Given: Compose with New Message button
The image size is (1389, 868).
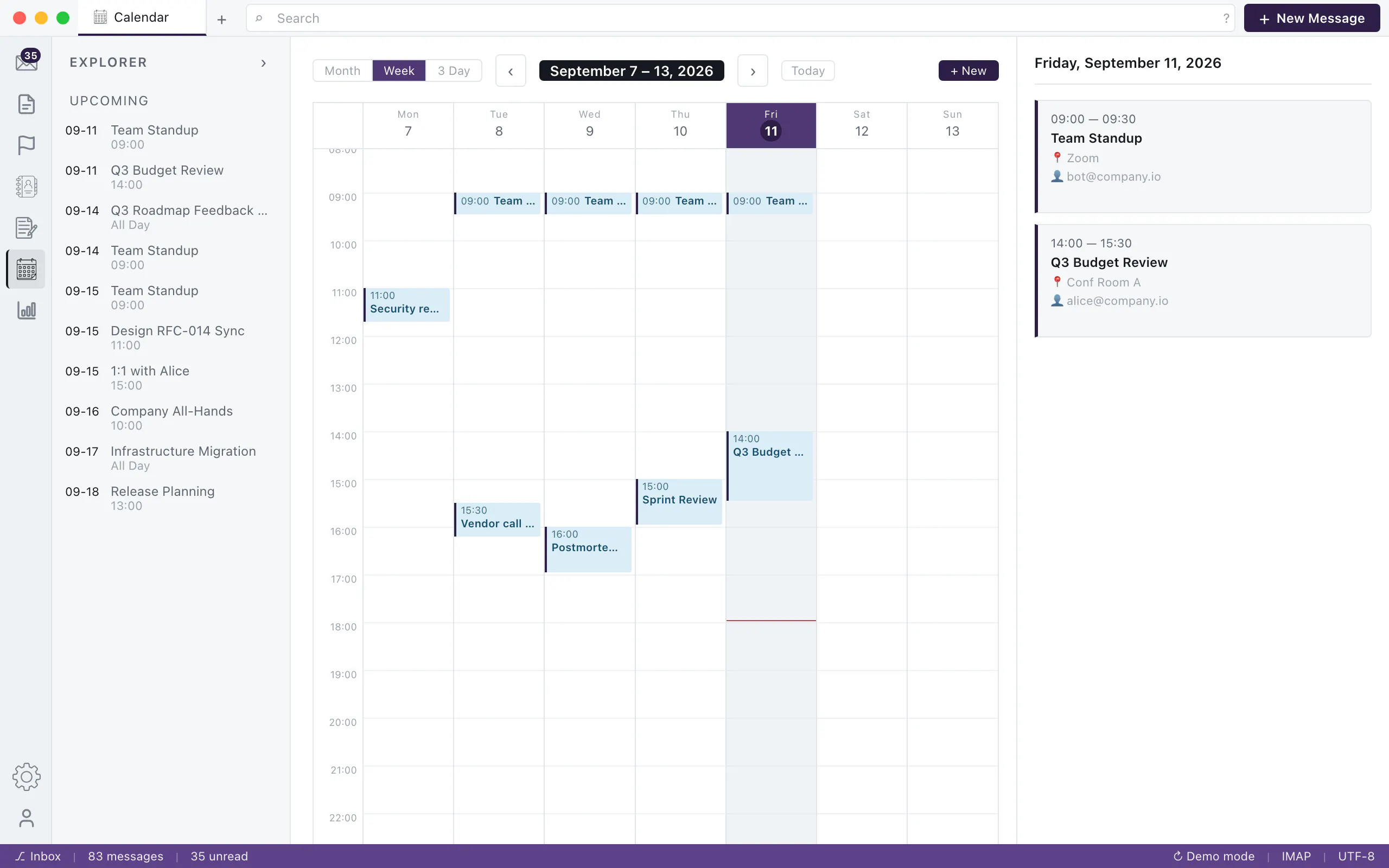Looking at the screenshot, I should tap(1311, 18).
